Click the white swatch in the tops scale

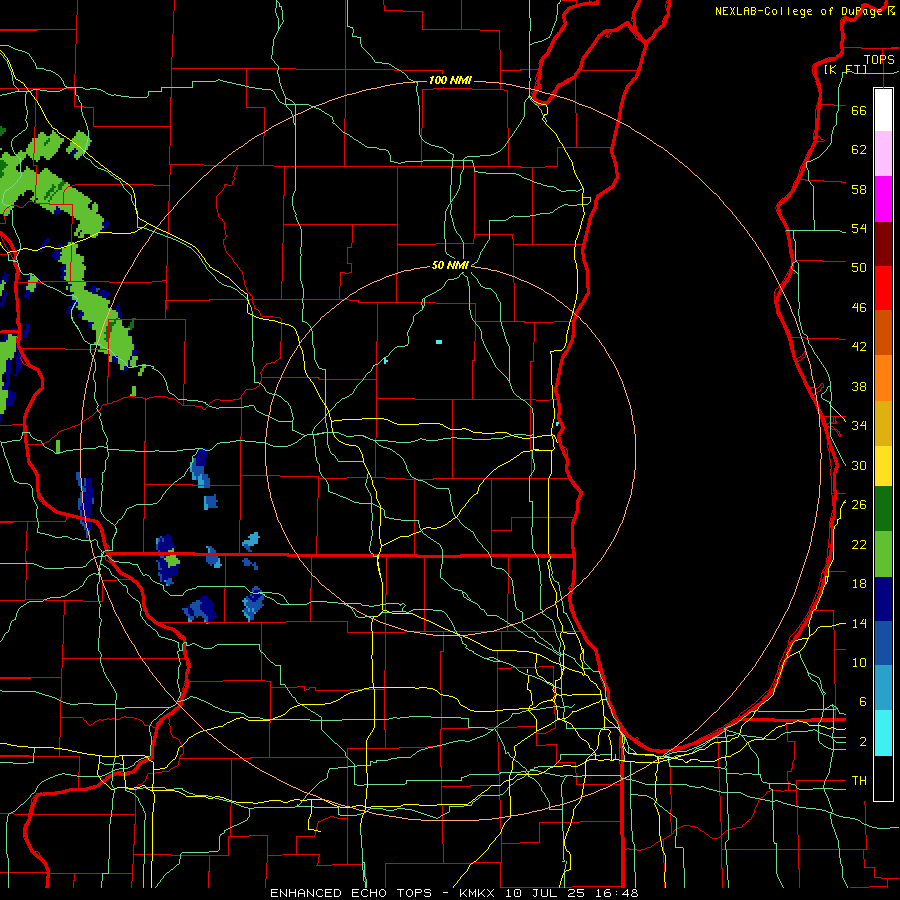(x=883, y=110)
